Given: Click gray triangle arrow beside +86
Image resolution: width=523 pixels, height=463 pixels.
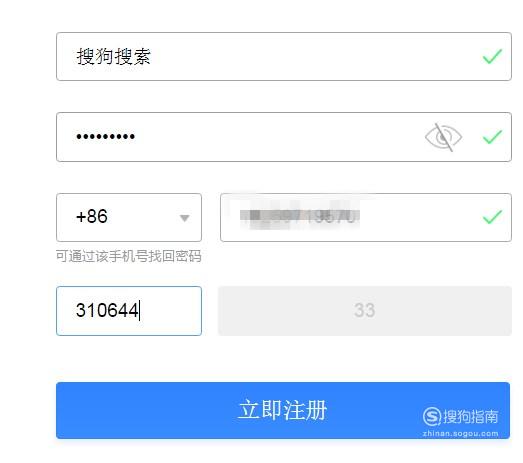Looking at the screenshot, I should coord(184,218).
